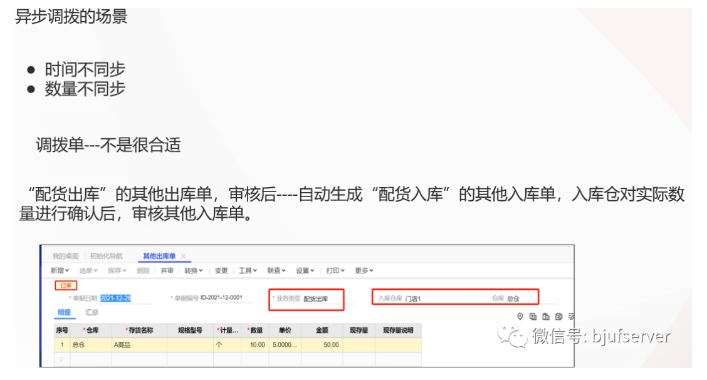Screen dimensions: 707x380
Task: Click the 入库仓库 field showing 门店1
Action: (413, 298)
